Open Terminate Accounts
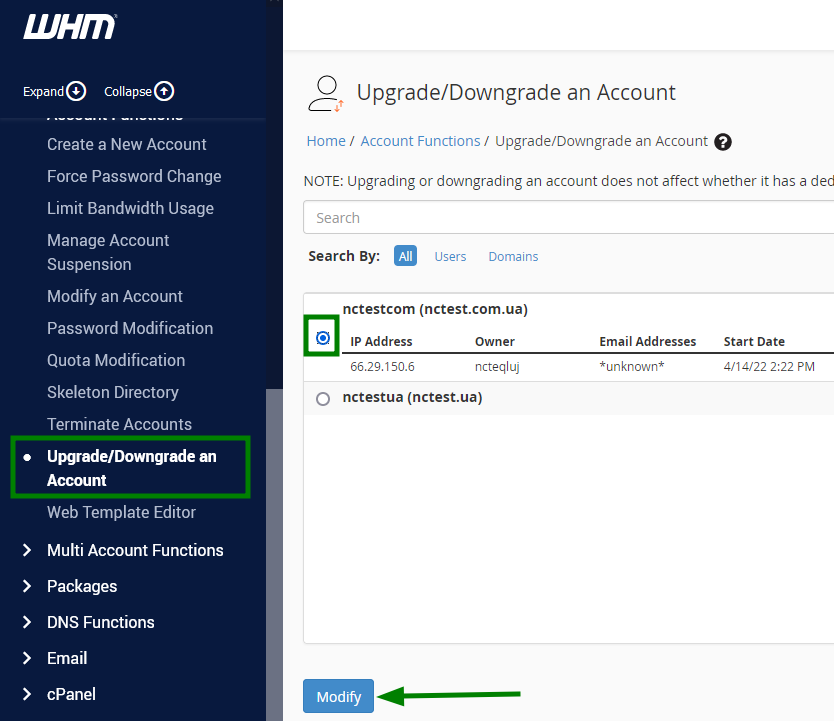The image size is (834, 721). coord(119,424)
